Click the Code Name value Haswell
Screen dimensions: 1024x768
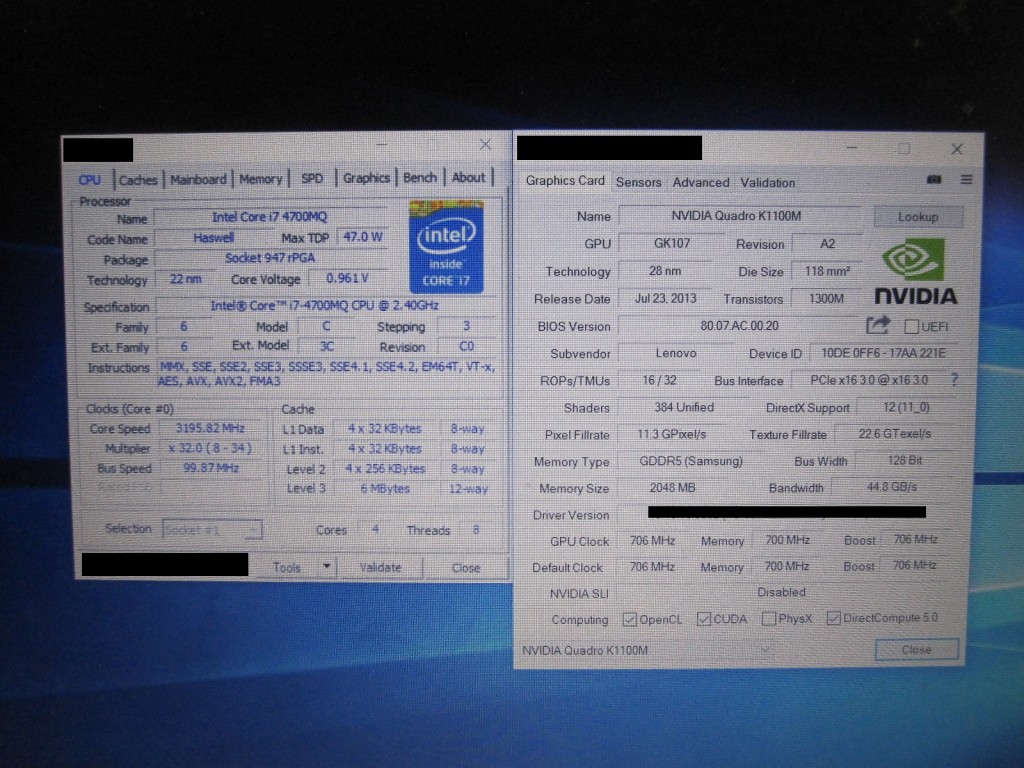(214, 238)
